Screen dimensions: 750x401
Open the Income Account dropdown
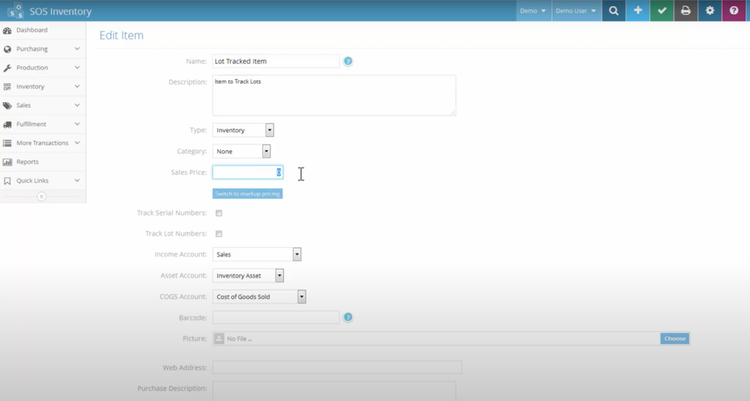coord(257,255)
